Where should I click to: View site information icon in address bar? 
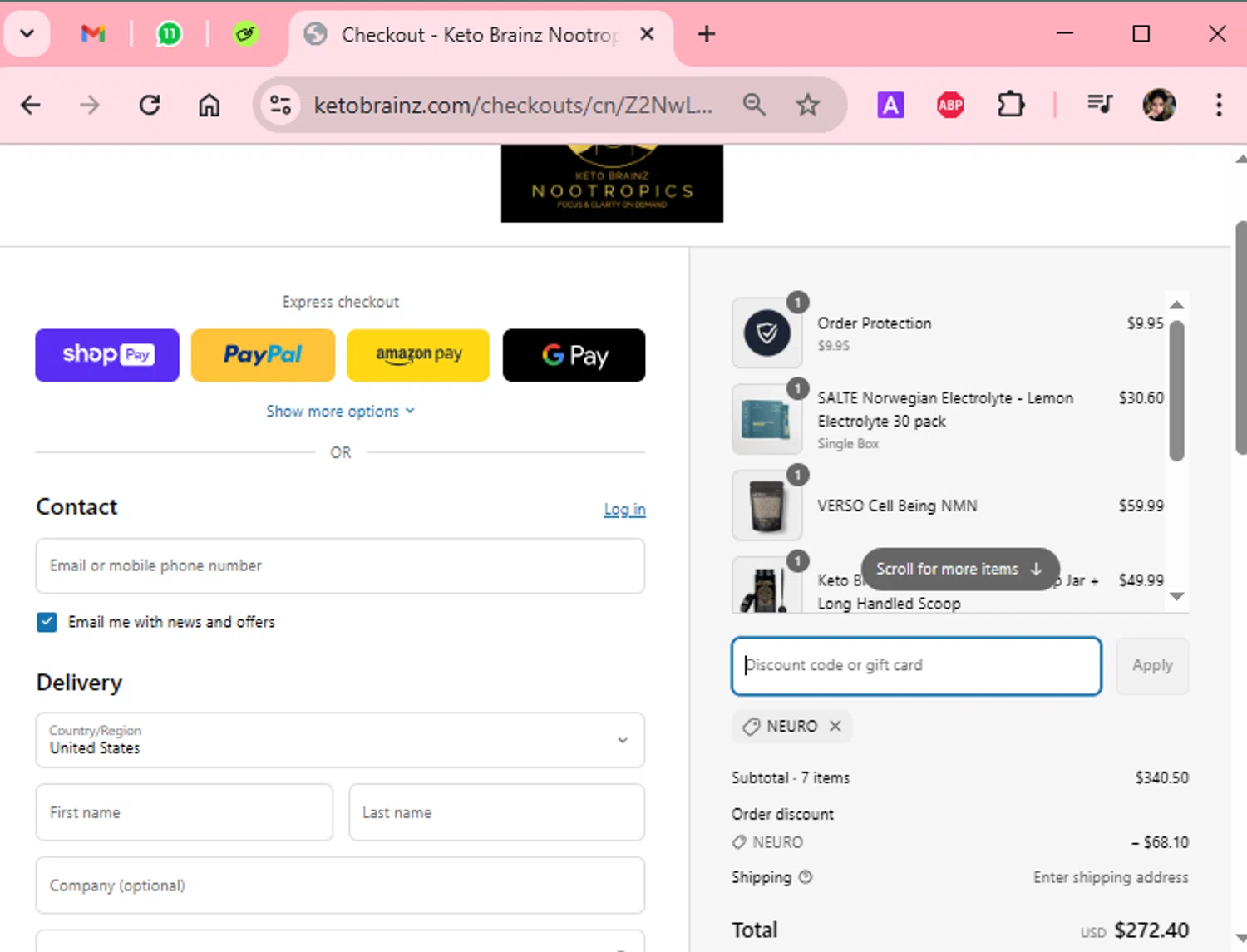pyautogui.click(x=281, y=105)
